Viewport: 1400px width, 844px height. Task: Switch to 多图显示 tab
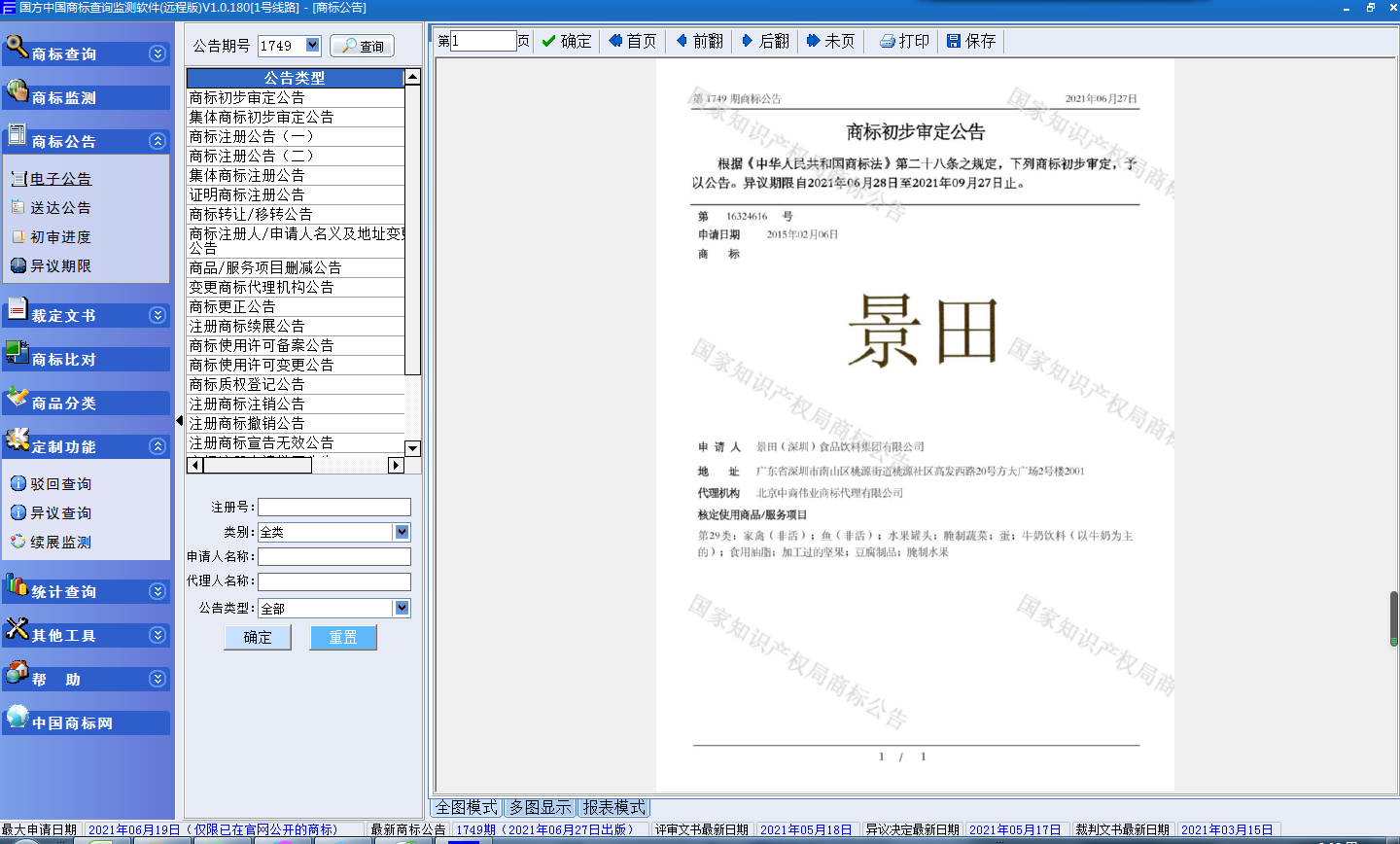pos(541,807)
